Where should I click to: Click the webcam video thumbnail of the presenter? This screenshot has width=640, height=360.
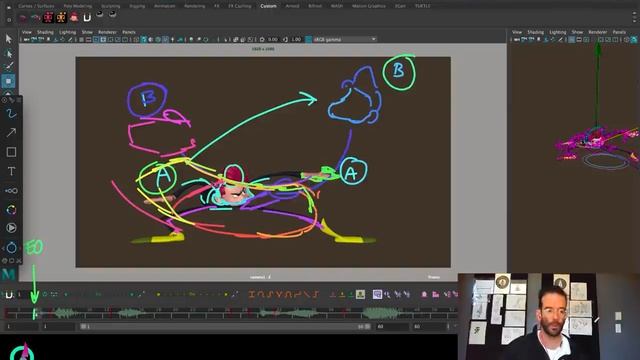[x=549, y=317]
